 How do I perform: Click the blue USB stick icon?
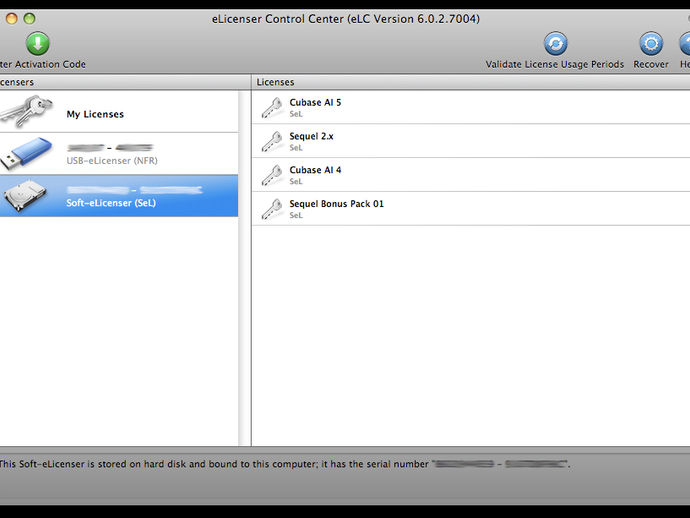(x=26, y=153)
